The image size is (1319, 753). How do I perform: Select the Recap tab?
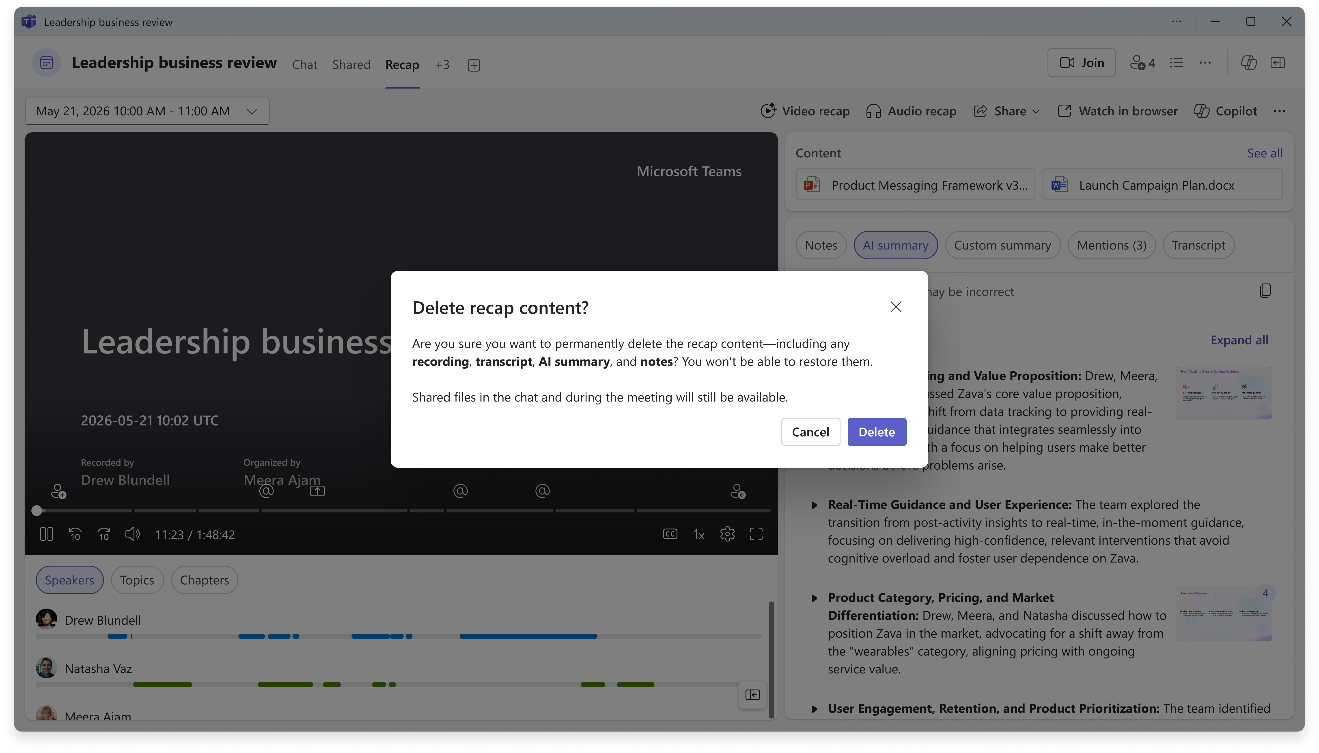pyautogui.click(x=402, y=64)
